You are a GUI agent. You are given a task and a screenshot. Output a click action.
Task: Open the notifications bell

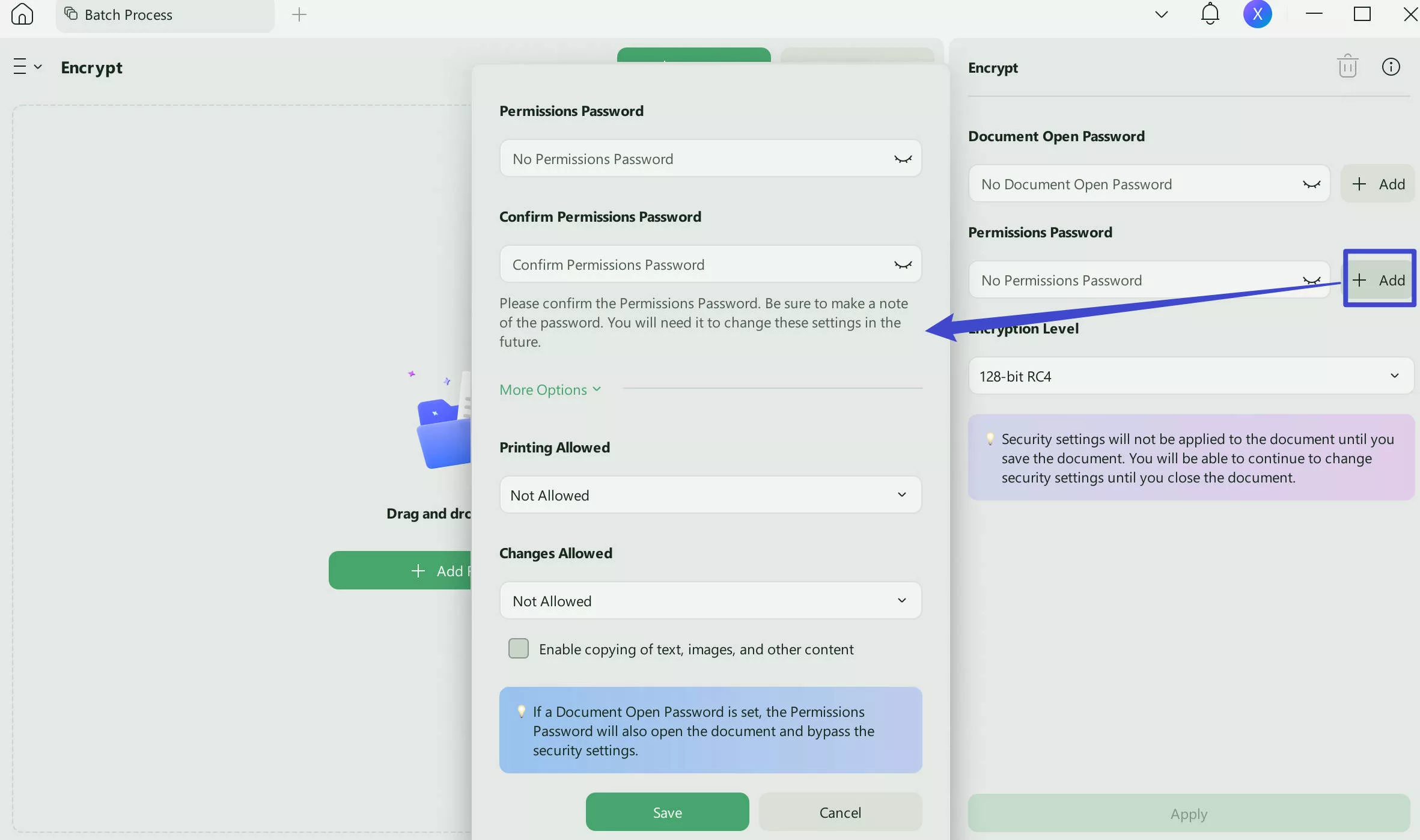click(1210, 14)
